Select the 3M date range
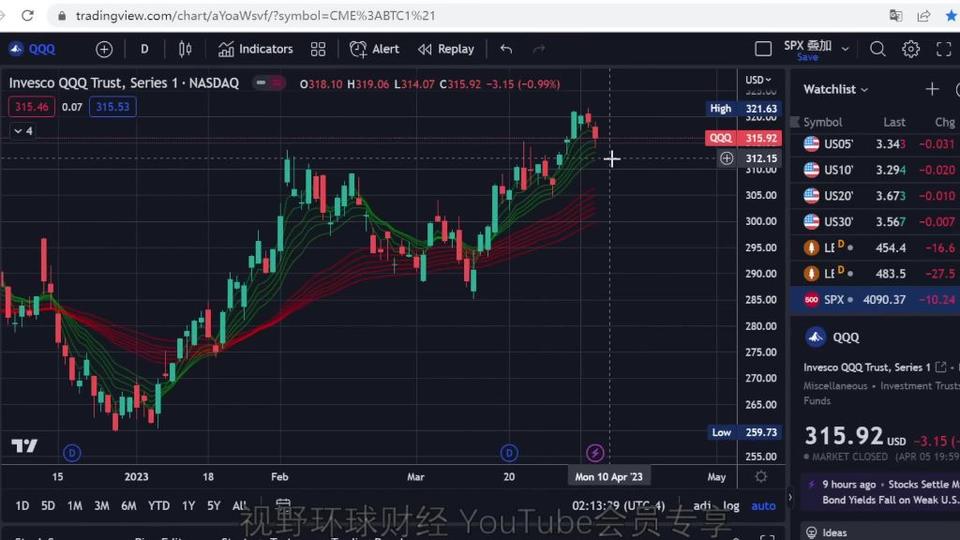This screenshot has height=540, width=960. [102, 506]
